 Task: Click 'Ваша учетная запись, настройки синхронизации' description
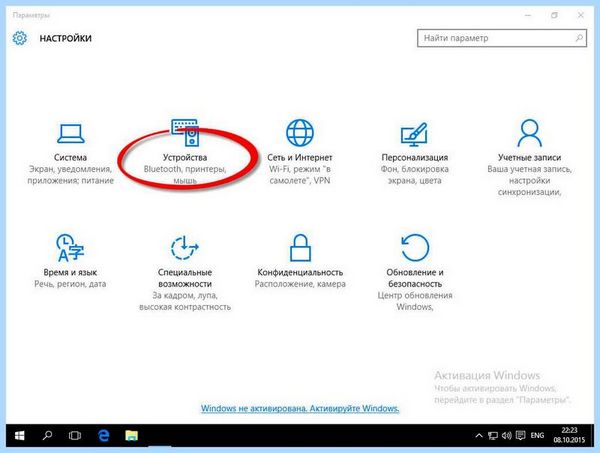coord(530,180)
